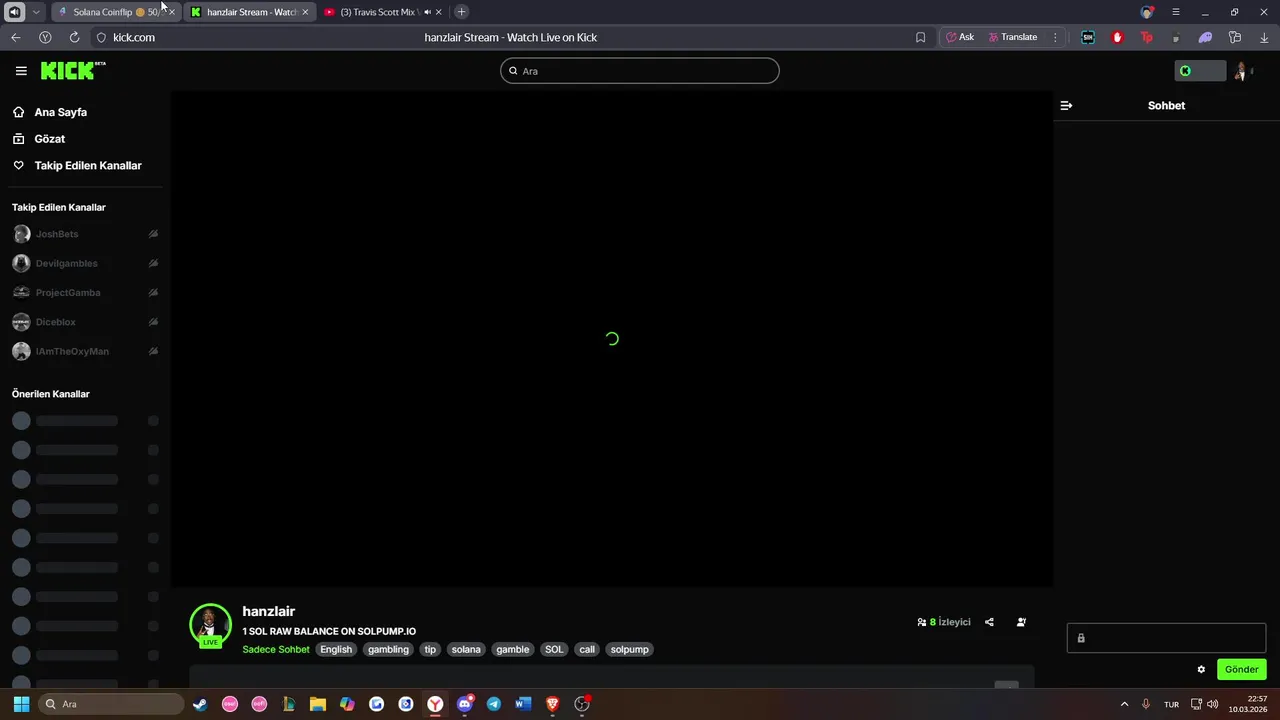Open user profile avatar in Kick header
The image size is (1280, 720).
coord(1241,71)
